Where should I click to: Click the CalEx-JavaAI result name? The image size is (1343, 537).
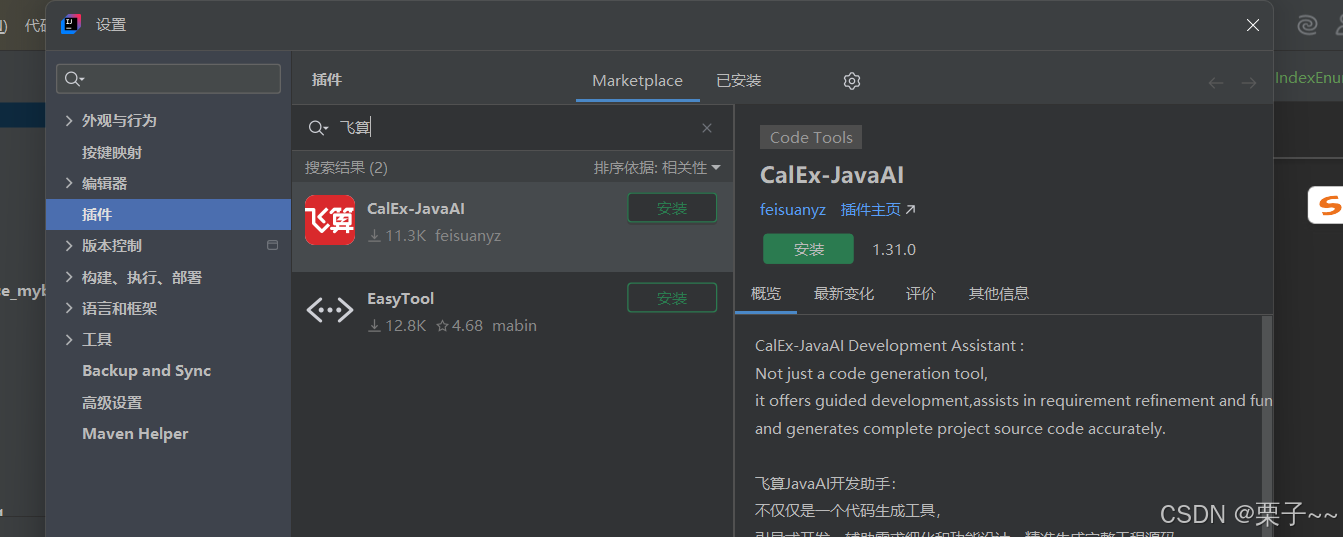click(416, 209)
